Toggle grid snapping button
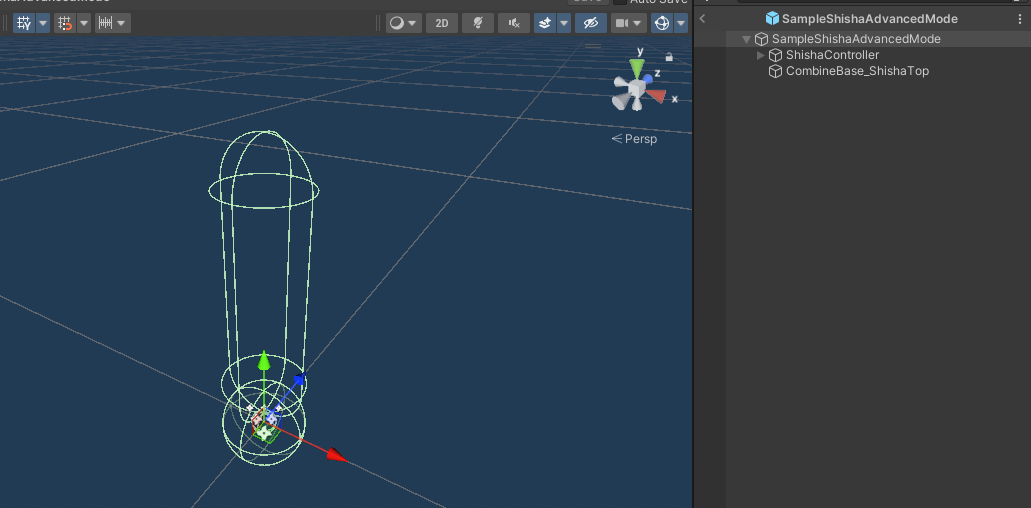Viewport: 1031px width, 508px height. [64, 24]
